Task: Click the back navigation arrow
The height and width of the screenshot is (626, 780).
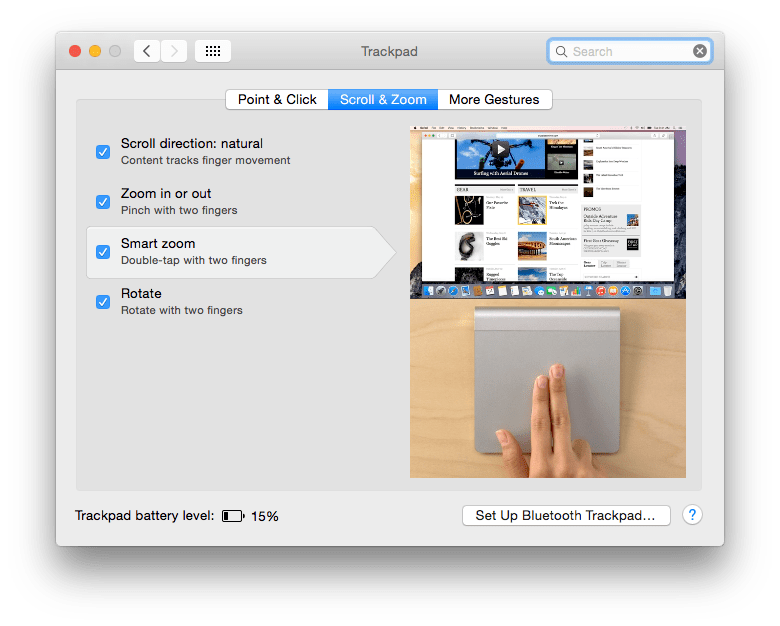Action: (147, 51)
